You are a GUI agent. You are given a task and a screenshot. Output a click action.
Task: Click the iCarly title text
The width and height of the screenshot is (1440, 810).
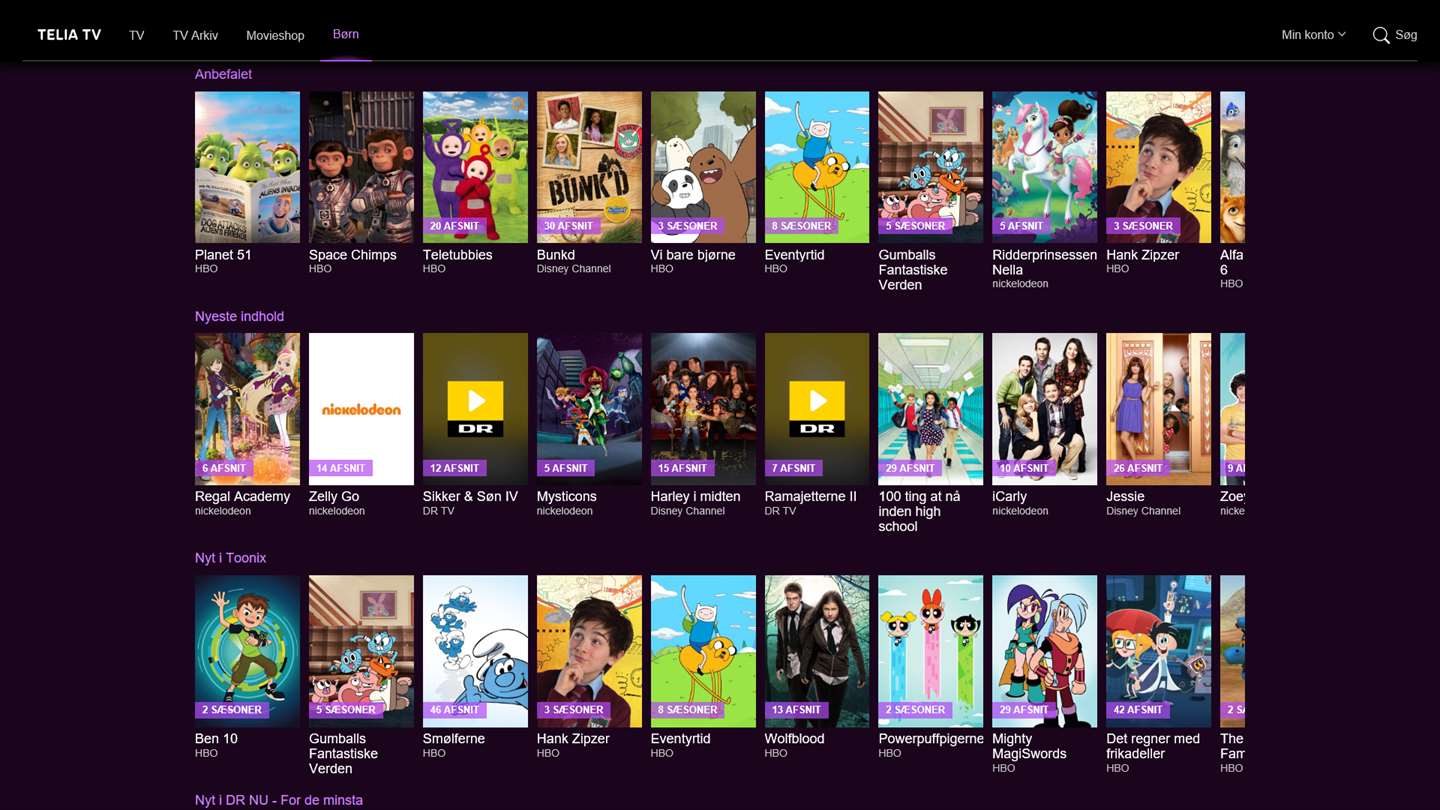point(1010,497)
